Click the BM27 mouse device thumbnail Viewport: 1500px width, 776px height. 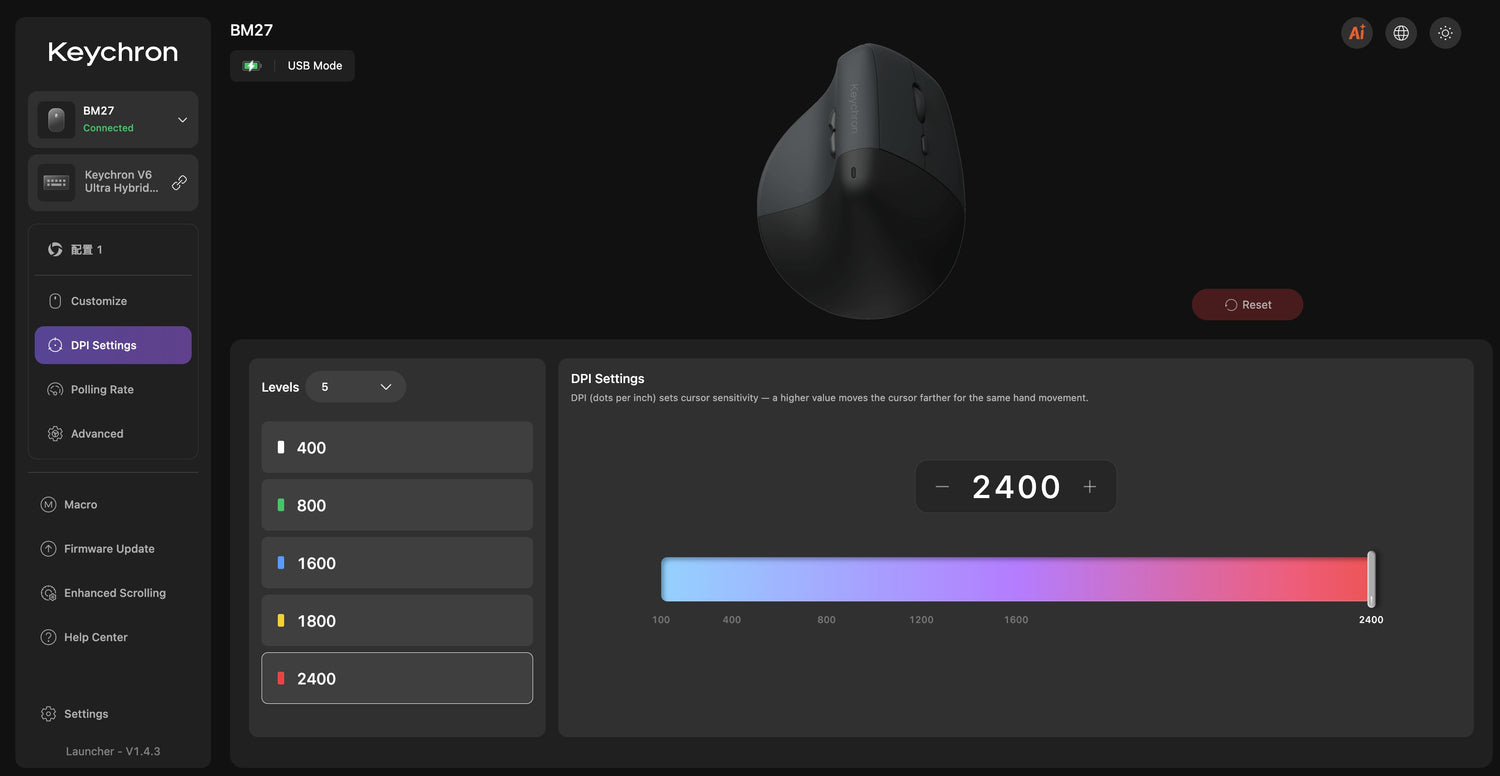click(56, 120)
